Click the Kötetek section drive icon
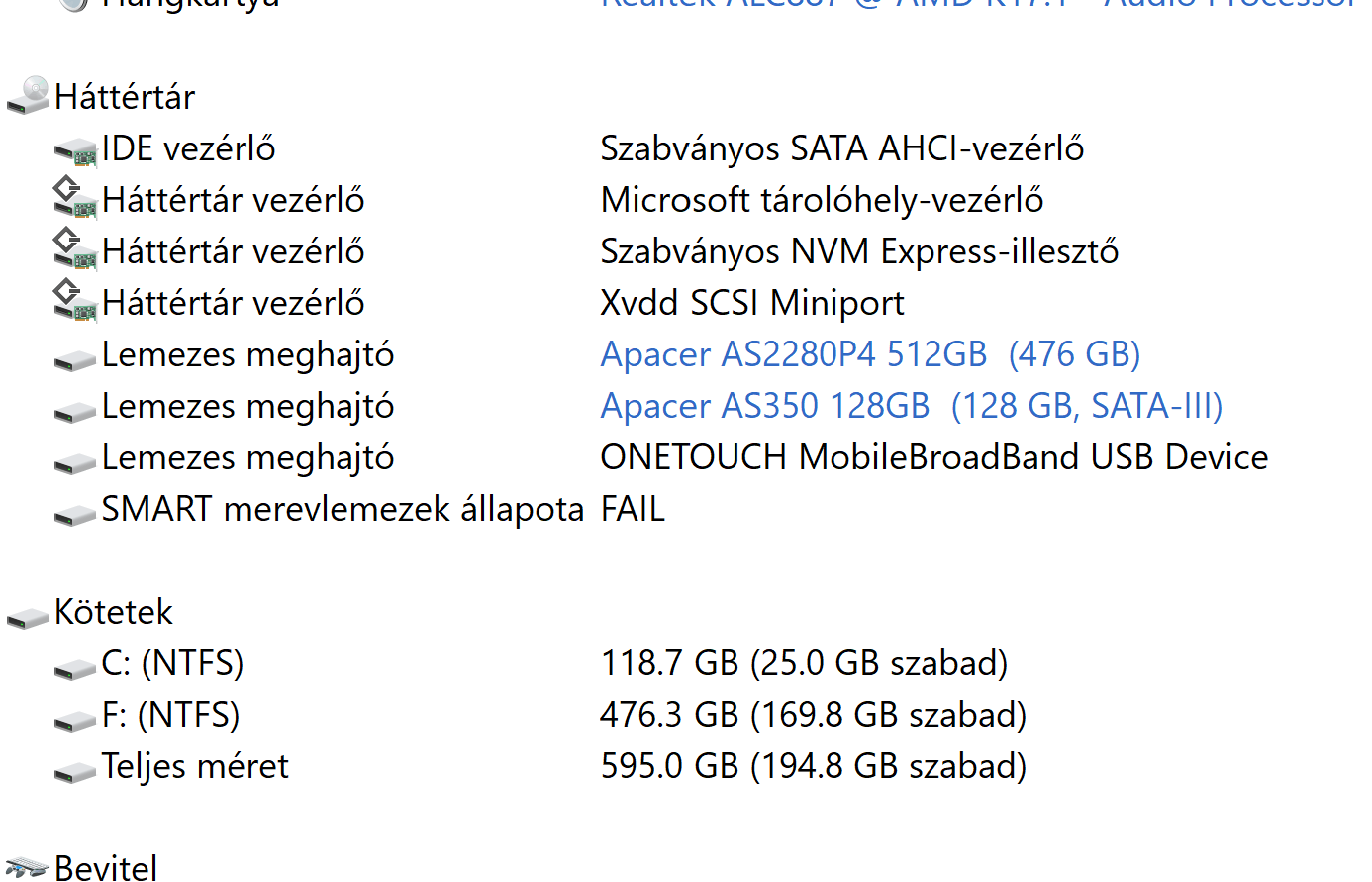This screenshot has height=882, width=1372. [x=28, y=616]
